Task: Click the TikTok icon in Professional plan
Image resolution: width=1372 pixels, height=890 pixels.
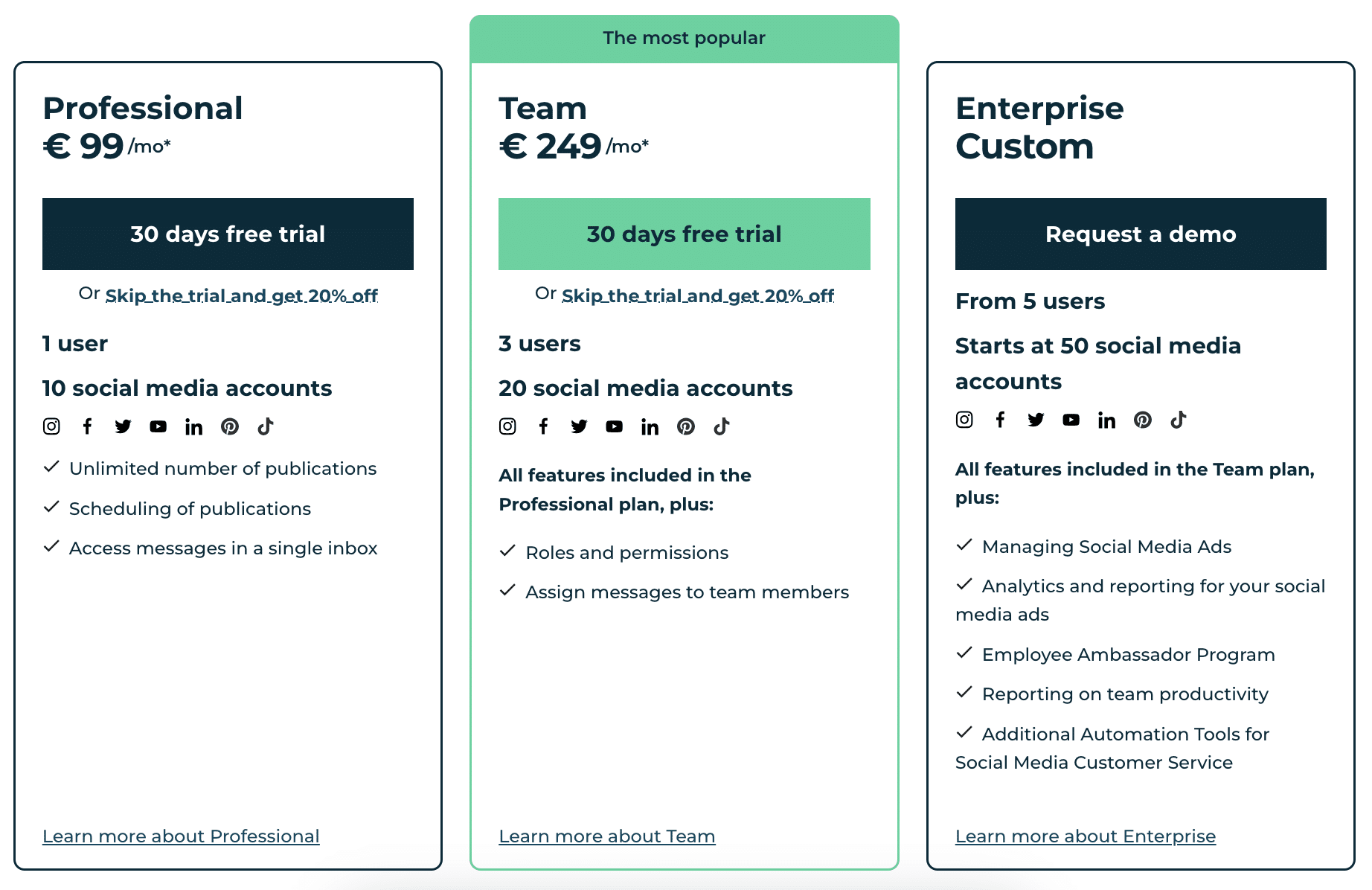Action: coord(266,426)
